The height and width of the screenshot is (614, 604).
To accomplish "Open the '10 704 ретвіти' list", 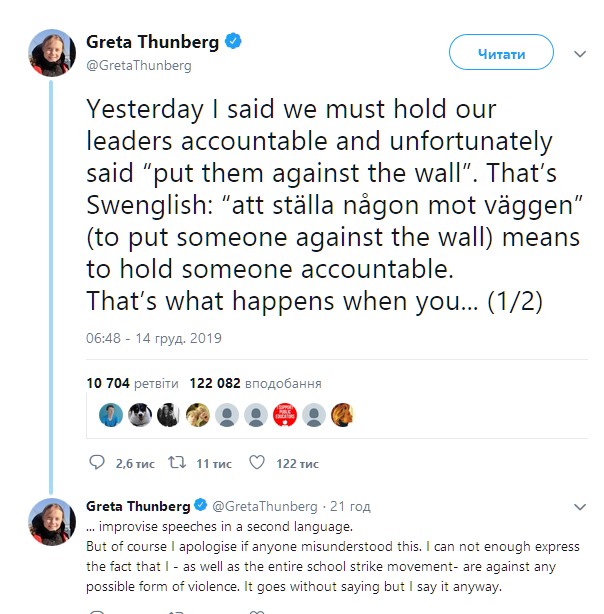I will click(x=132, y=383).
